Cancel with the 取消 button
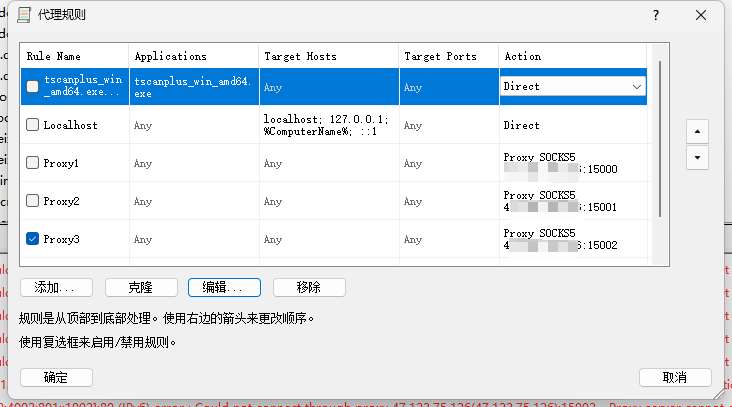The width and height of the screenshot is (732, 407). [x=675, y=377]
